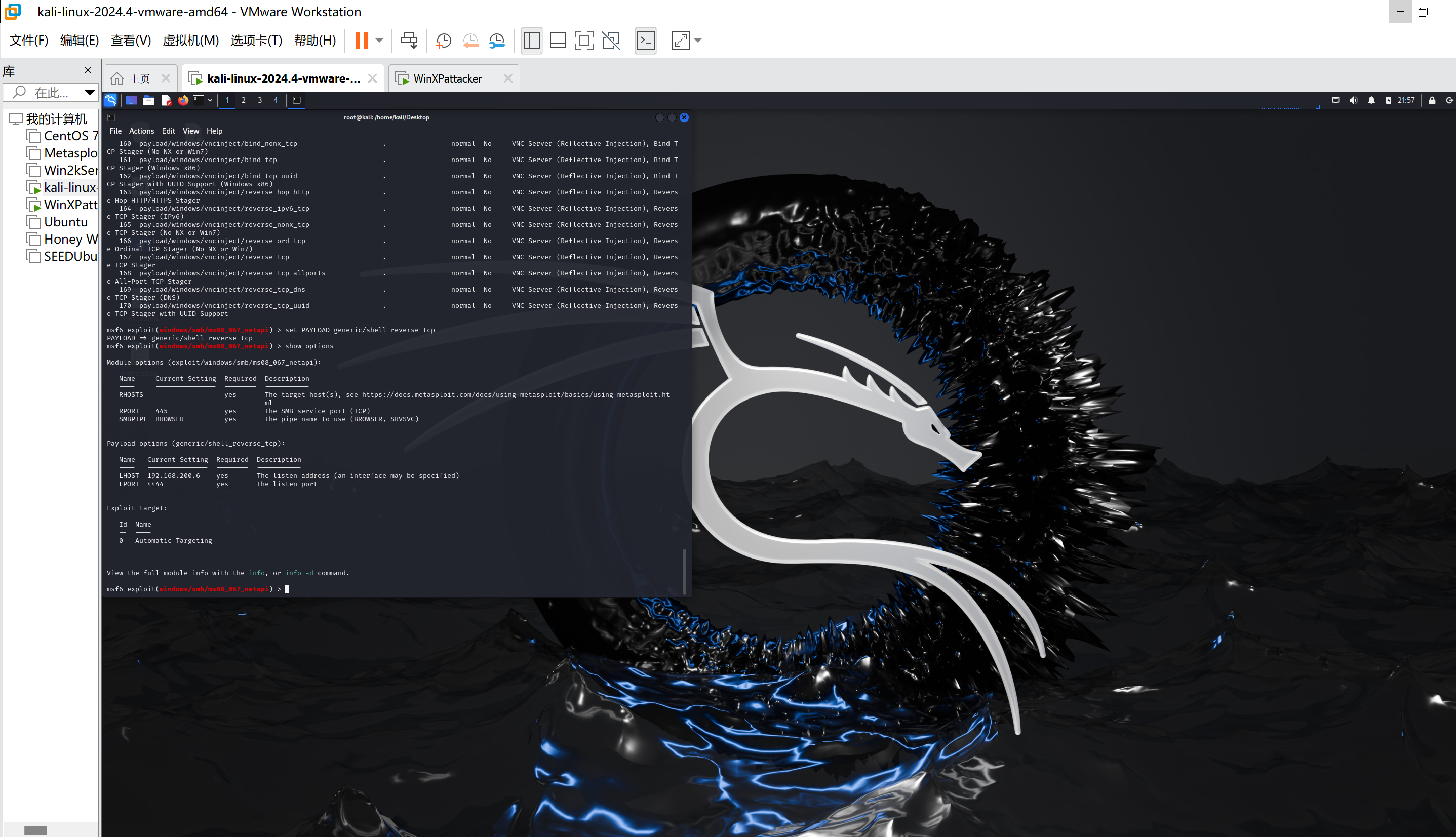Open the Send Ctrl+Alt+Del toolbar icon
This screenshot has height=837, width=1456.
pyautogui.click(x=409, y=40)
